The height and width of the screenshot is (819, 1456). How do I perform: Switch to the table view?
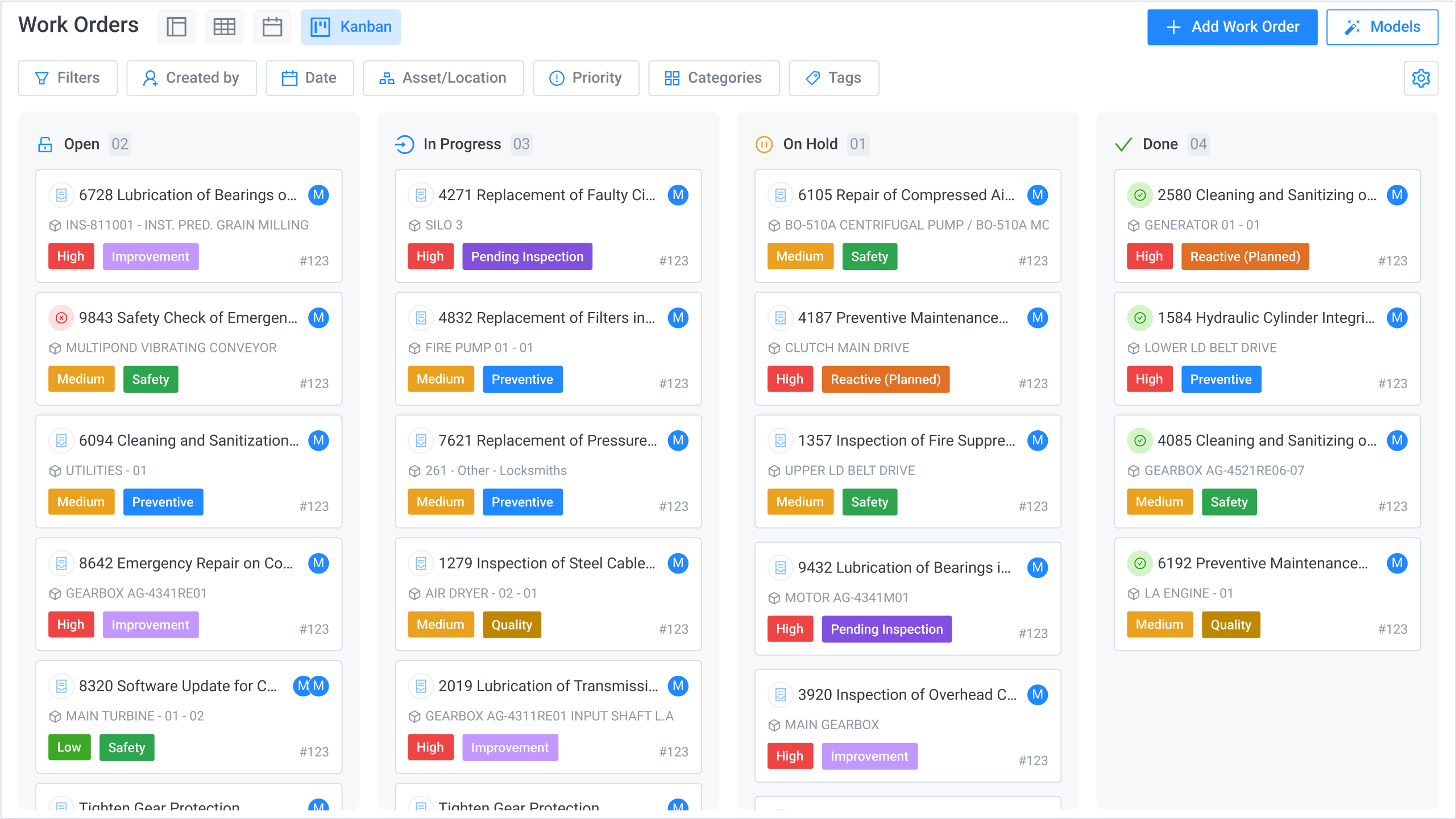[224, 26]
